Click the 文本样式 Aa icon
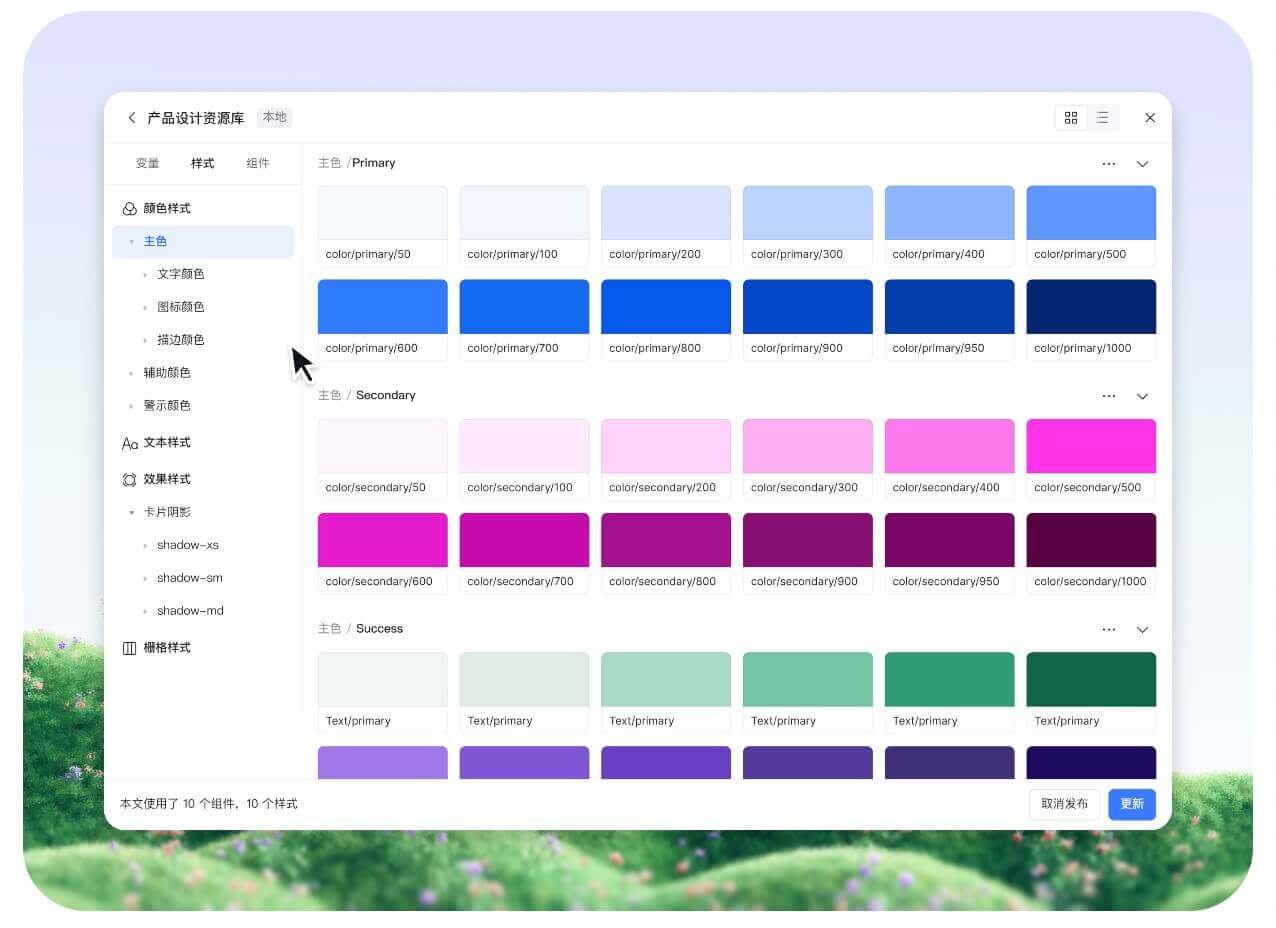 pyautogui.click(x=129, y=443)
